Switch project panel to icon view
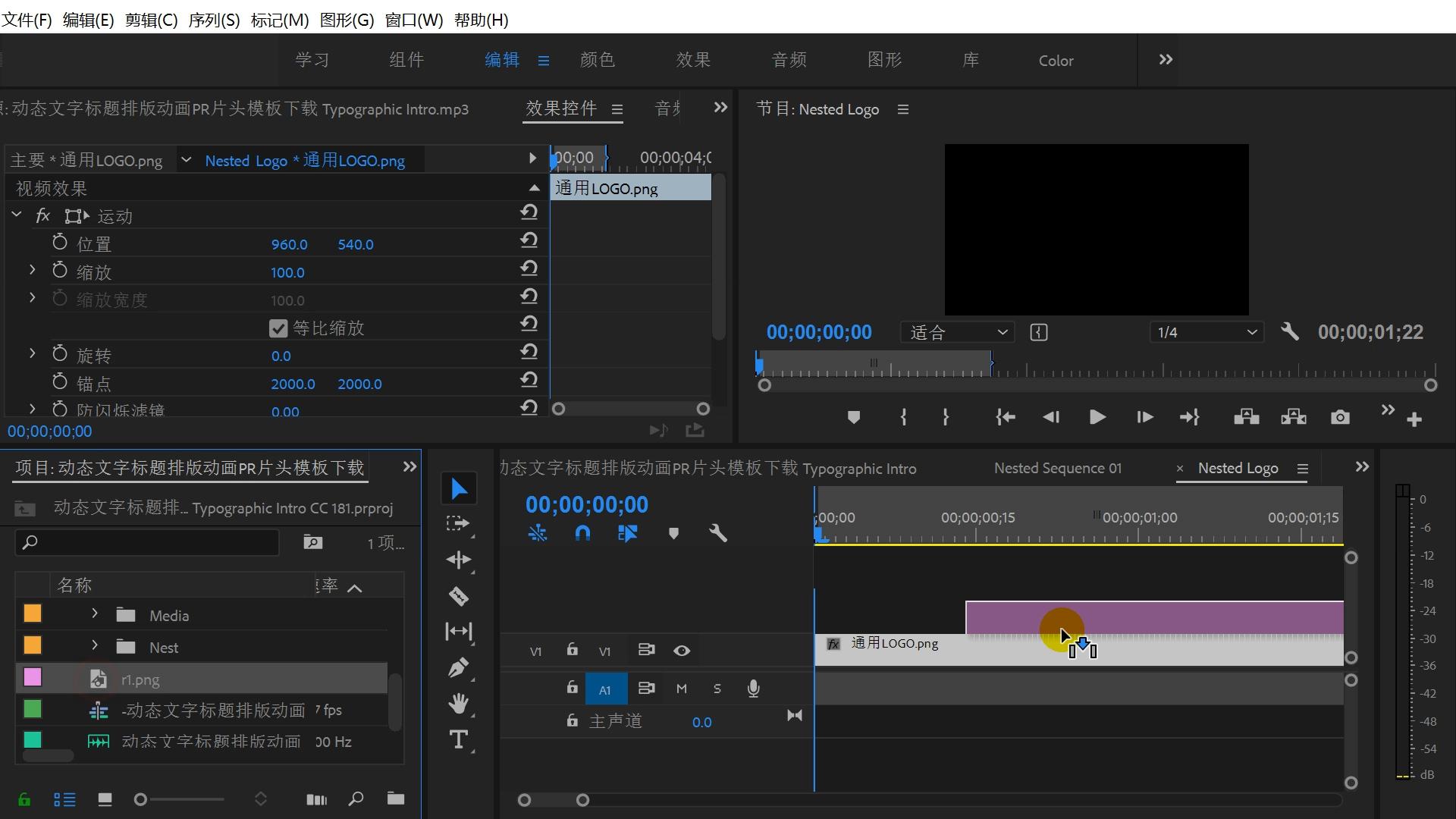1456x819 pixels. [105, 799]
